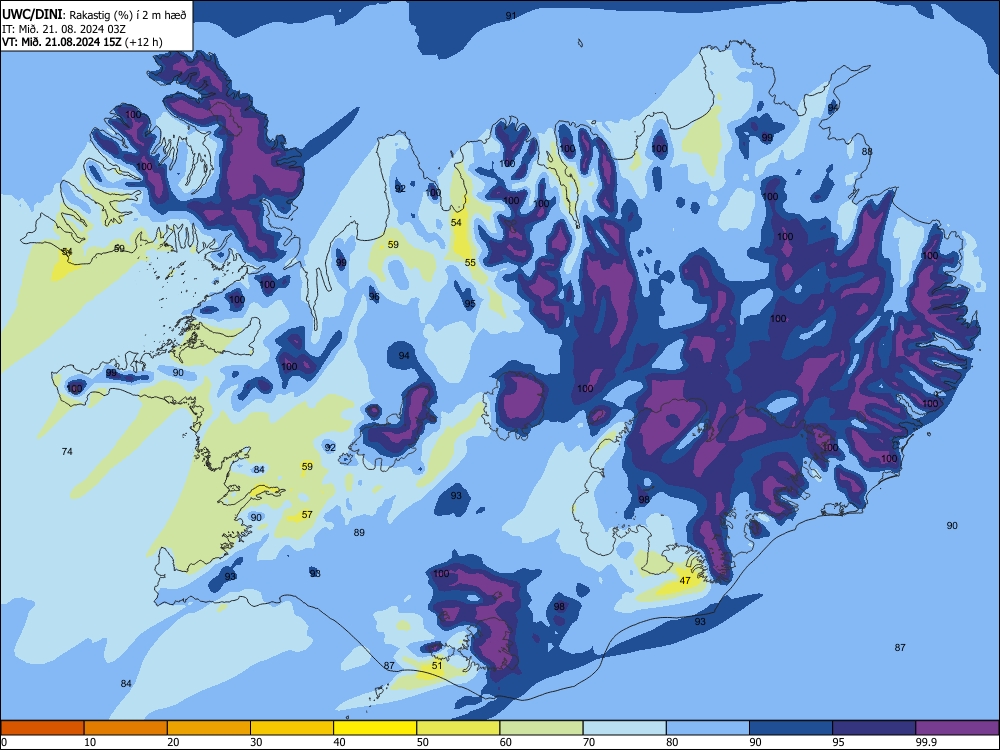This screenshot has width=1000, height=750.
Task: Click the '70' legend tick label
Action: [589, 742]
